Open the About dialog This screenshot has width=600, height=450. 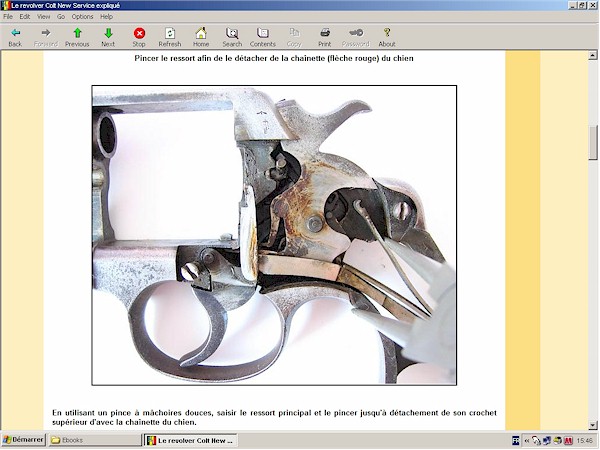click(387, 37)
